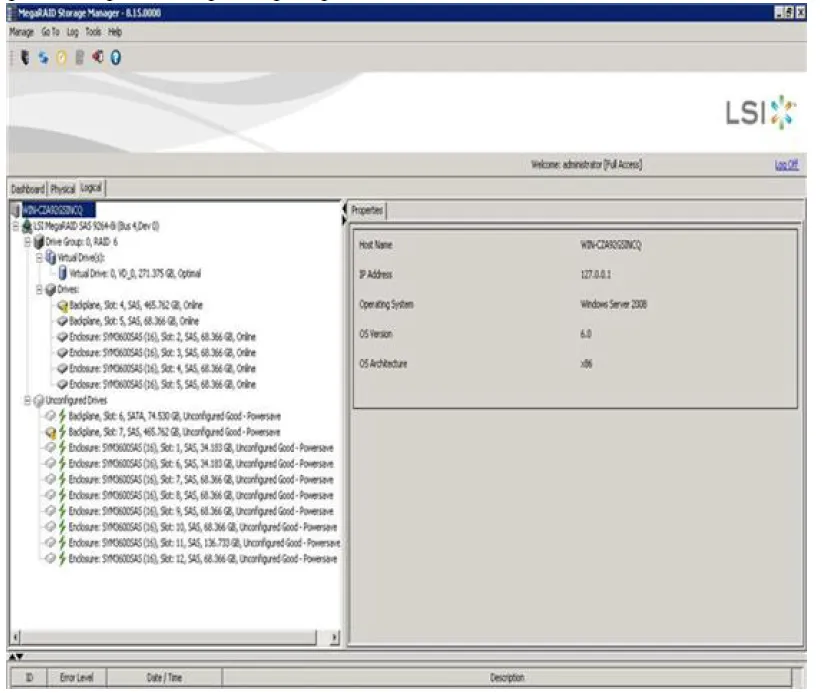Click the Virtual Drive 0 VD_0 disk icon
Screen dimensions: 823x693
click(x=63, y=273)
